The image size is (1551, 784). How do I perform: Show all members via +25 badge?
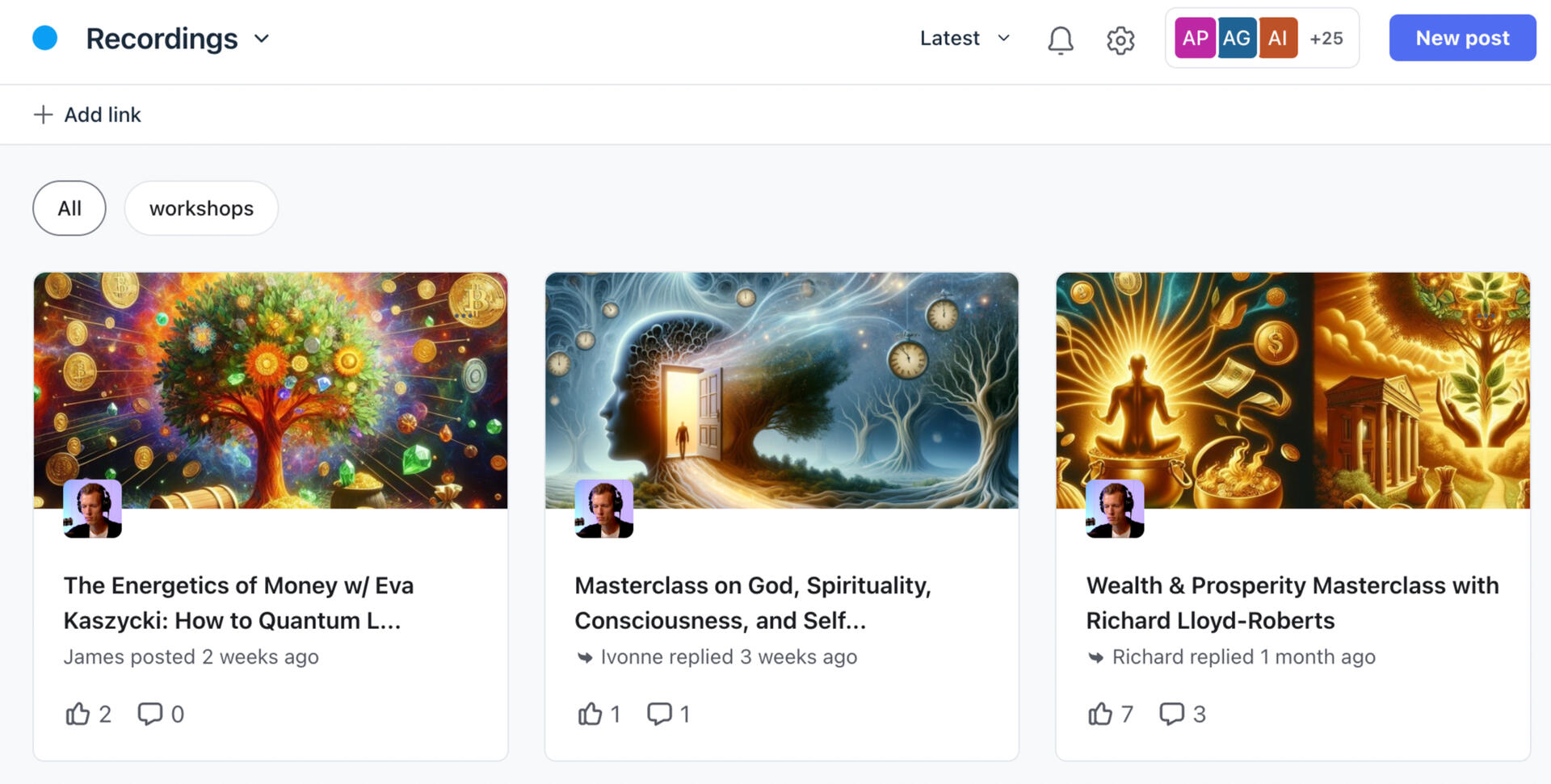[1326, 38]
